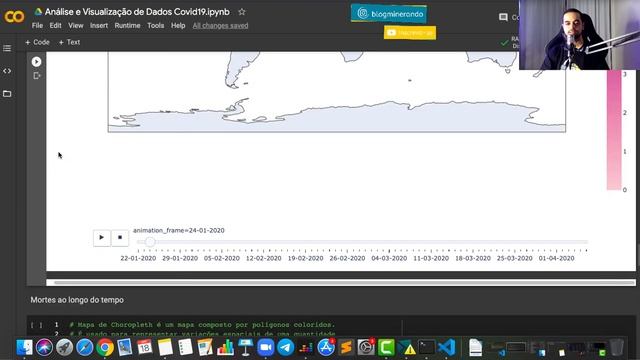Open Notes from the dock
Image resolution: width=640 pixels, height=360 pixels.
point(165,347)
